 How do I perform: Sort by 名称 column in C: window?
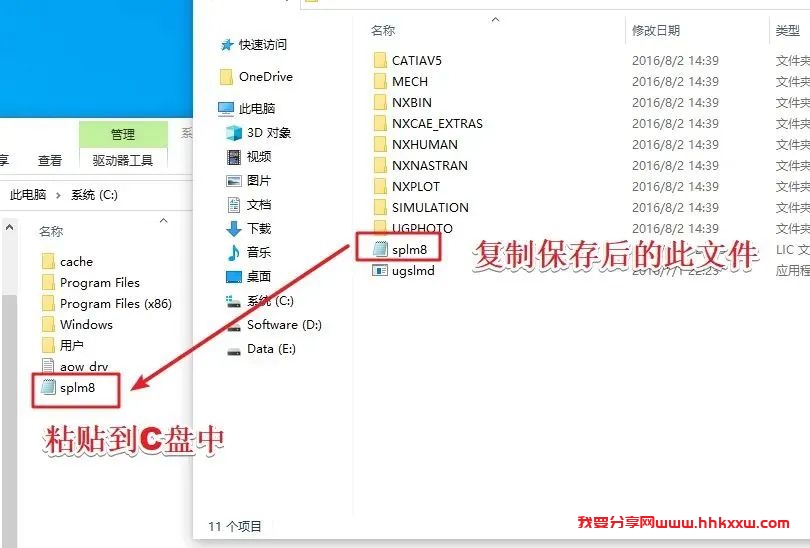tap(51, 231)
